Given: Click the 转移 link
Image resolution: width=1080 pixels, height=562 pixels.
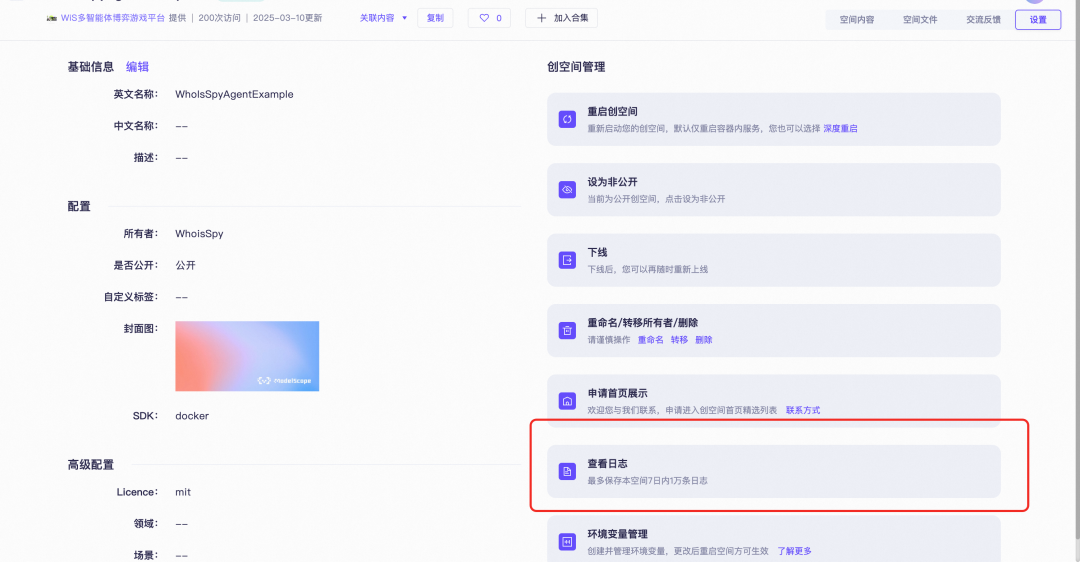Looking at the screenshot, I should tap(679, 340).
